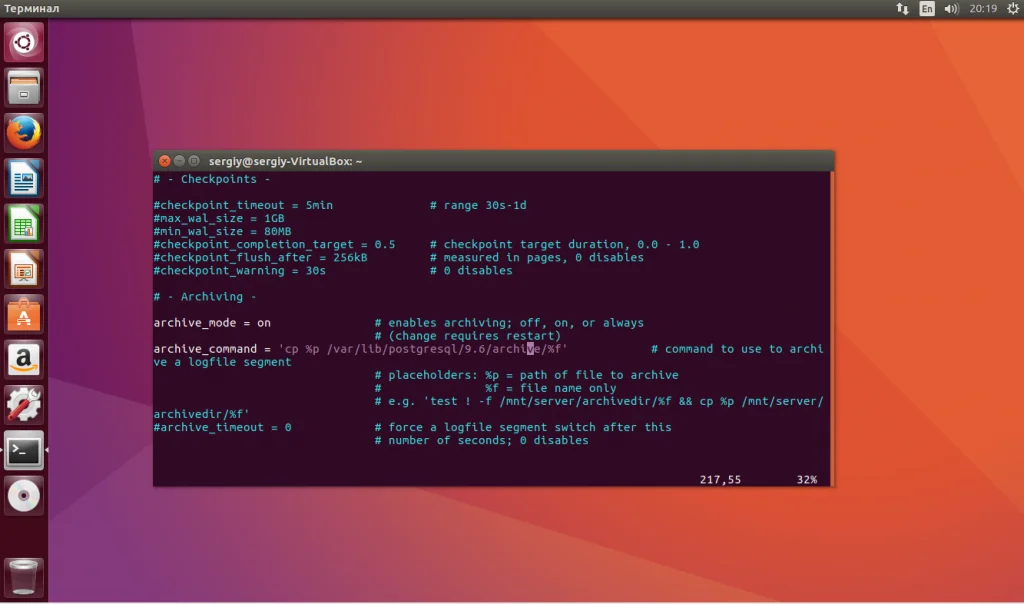
Task: Click the terminal vertical scrollbar
Action: point(832,328)
